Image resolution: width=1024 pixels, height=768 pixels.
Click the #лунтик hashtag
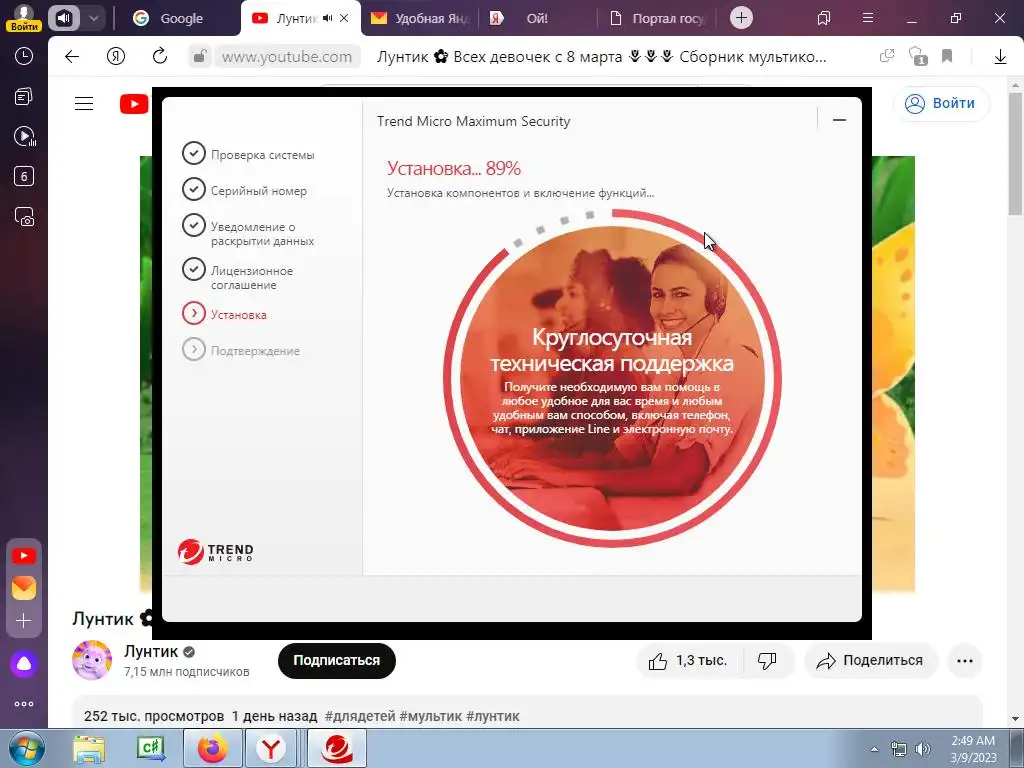tap(493, 716)
